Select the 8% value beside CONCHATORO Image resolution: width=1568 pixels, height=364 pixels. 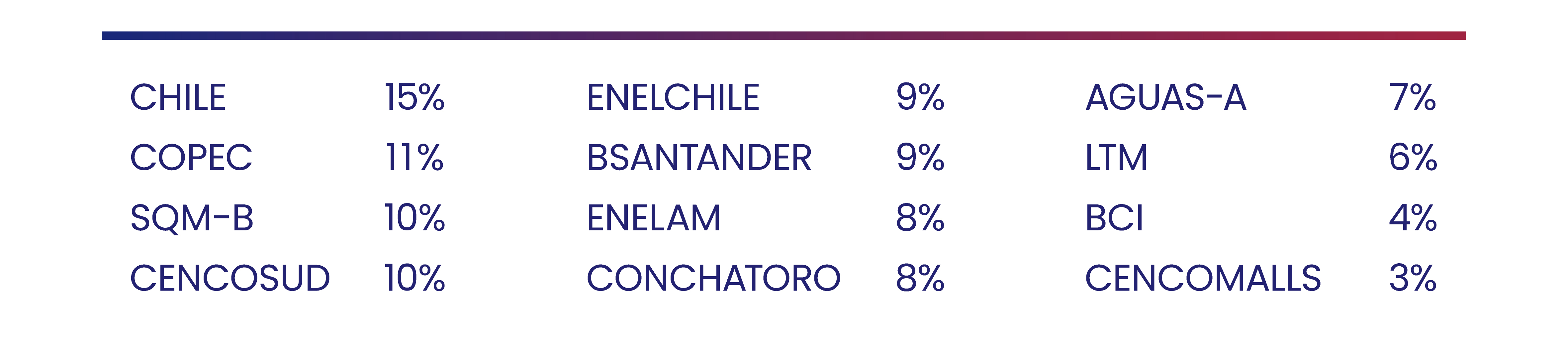[920, 279]
